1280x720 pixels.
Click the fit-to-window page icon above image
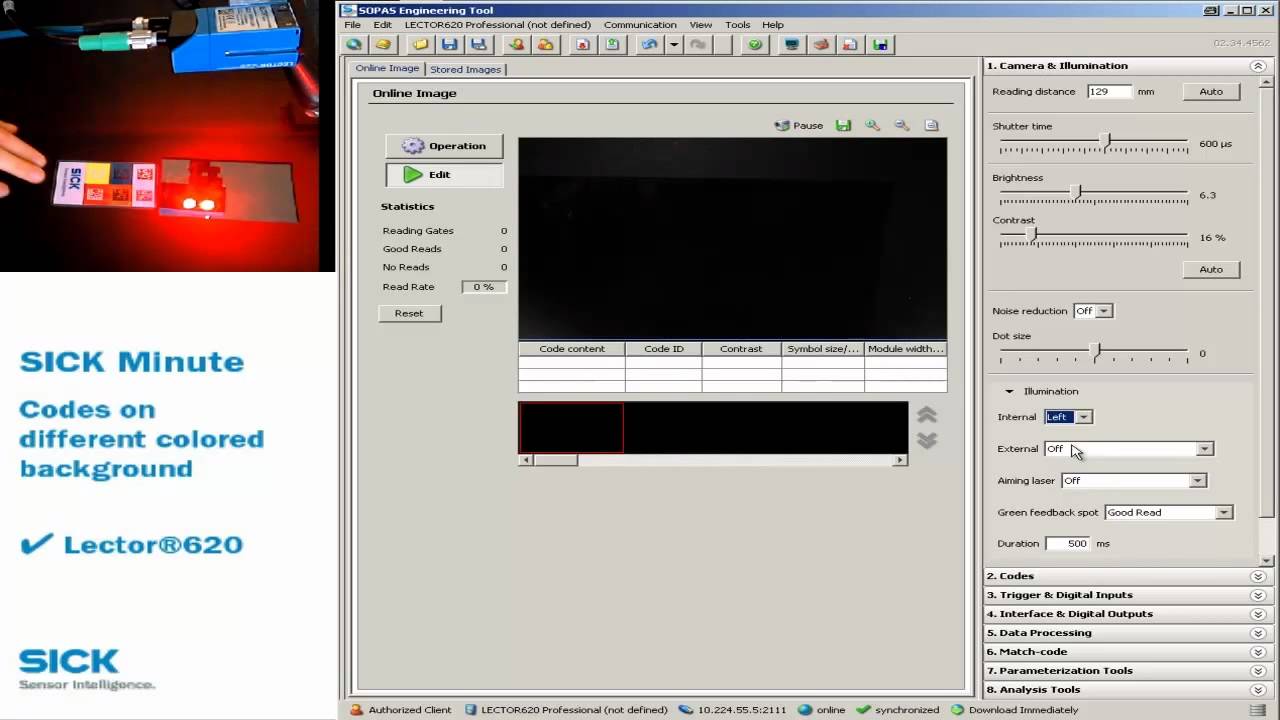click(x=932, y=126)
